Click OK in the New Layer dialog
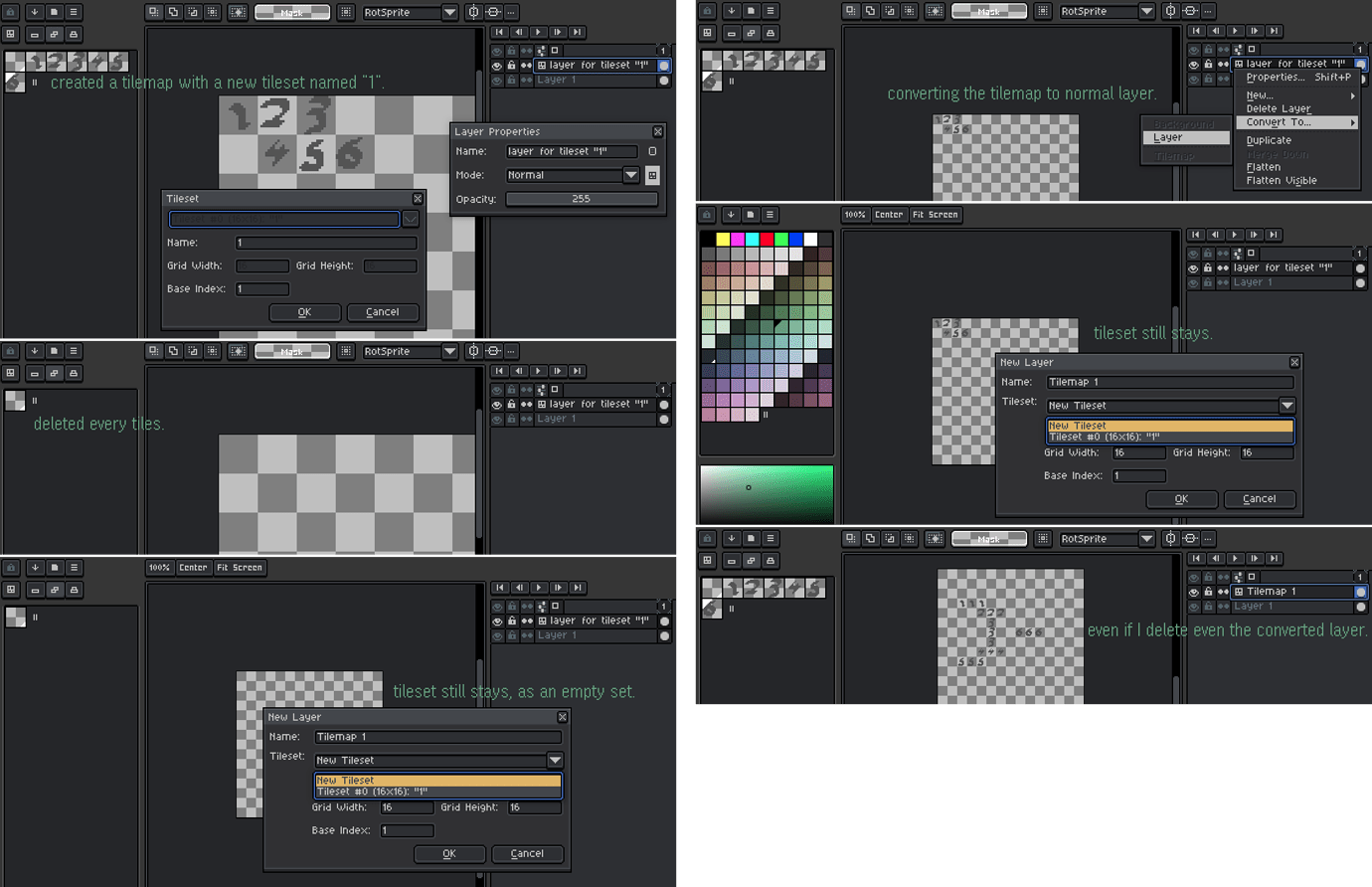The width and height of the screenshot is (1372, 887). tap(449, 853)
